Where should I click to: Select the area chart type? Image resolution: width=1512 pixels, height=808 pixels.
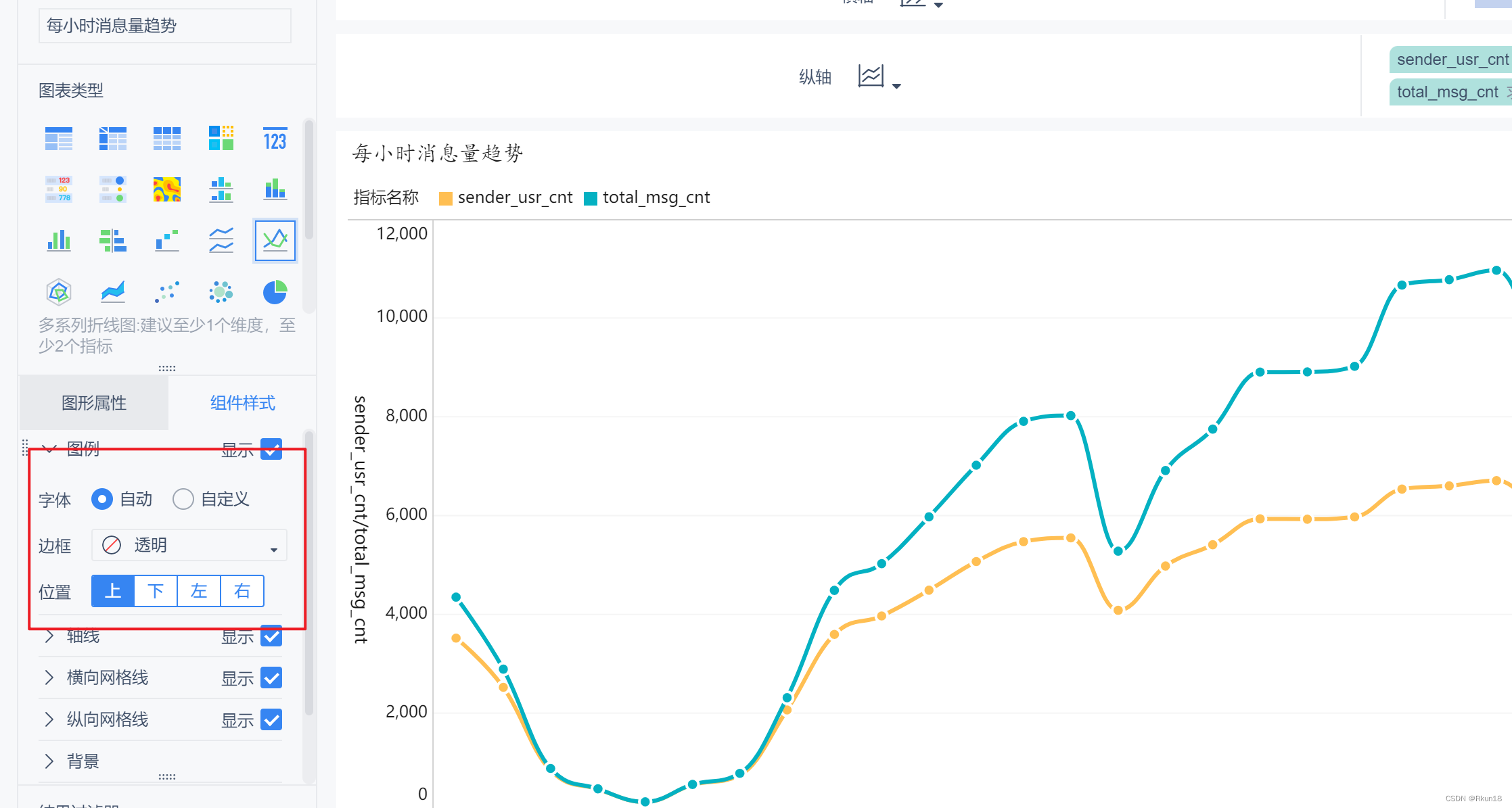(113, 292)
